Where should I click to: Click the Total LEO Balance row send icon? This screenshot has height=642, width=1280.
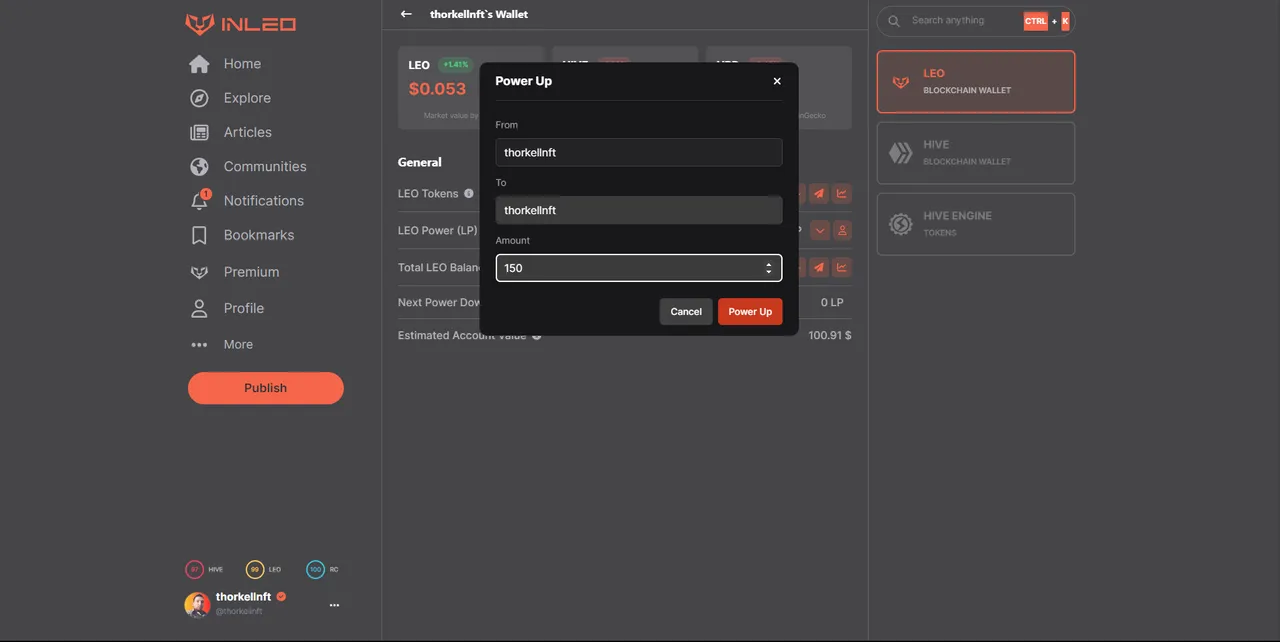click(x=819, y=267)
